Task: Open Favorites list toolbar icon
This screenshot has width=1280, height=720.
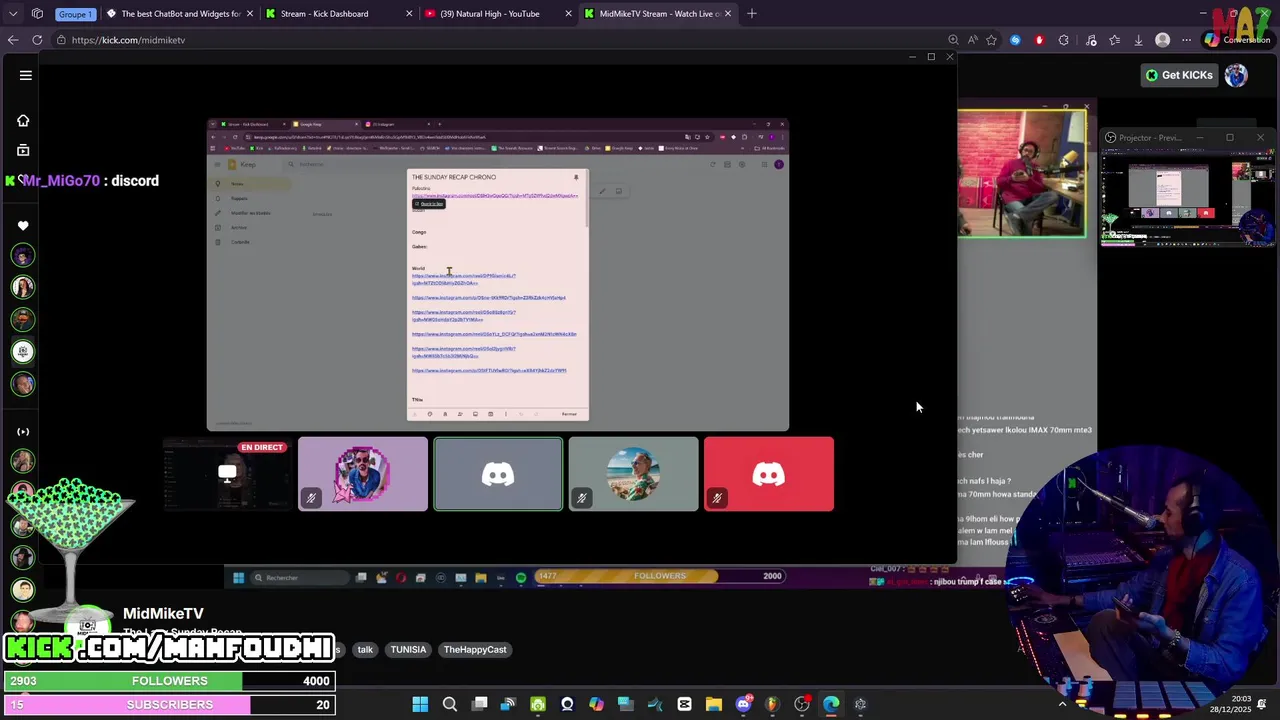Action: [1115, 40]
